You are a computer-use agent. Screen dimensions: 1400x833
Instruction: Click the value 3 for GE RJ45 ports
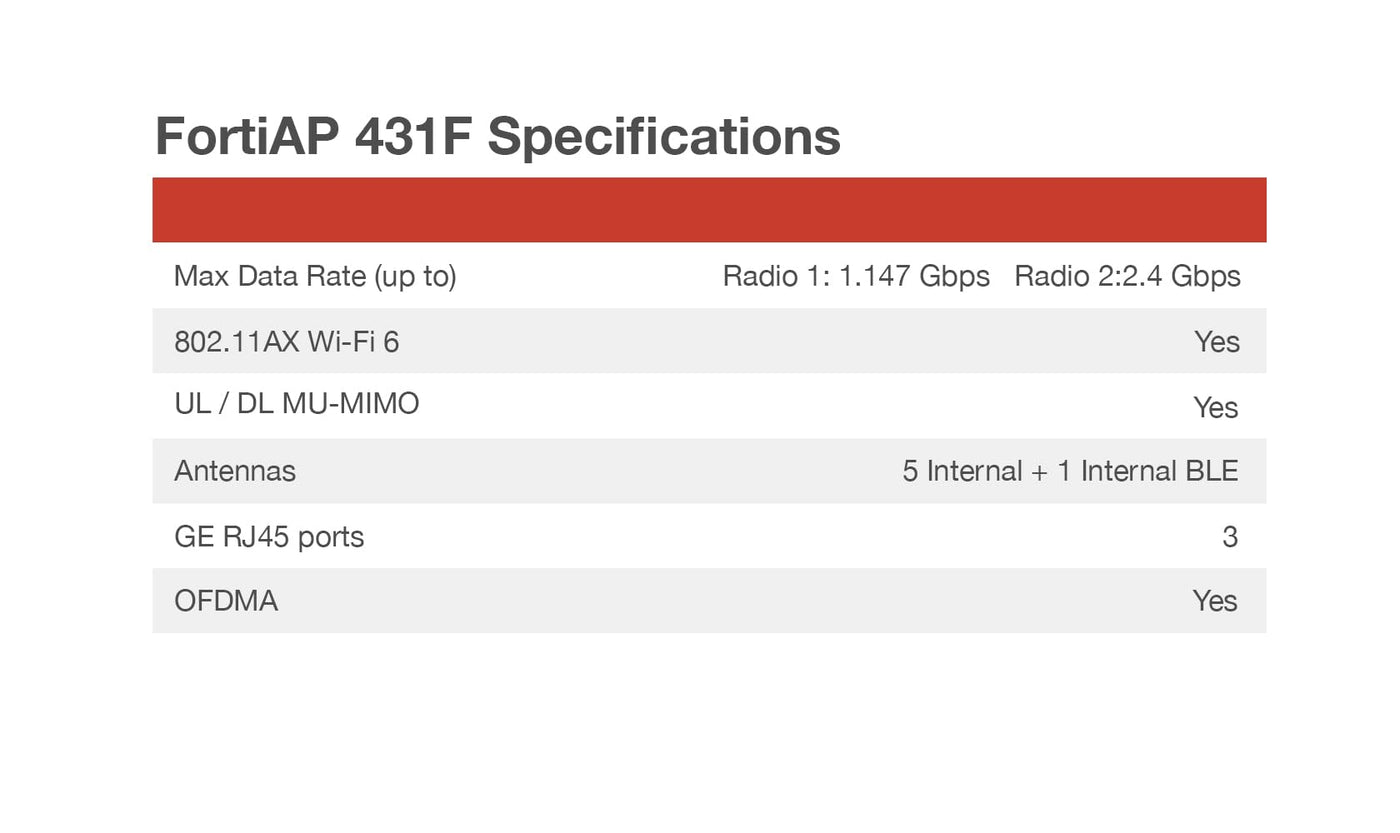1230,537
